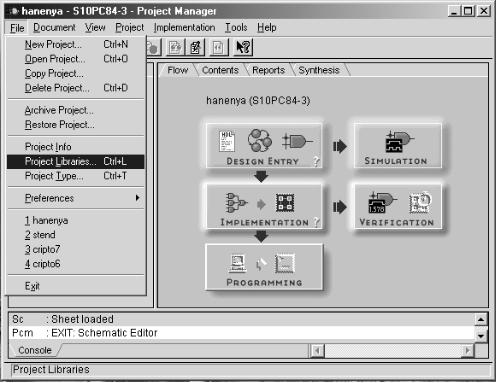This screenshot has height=383, width=497.
Task: Open the Preferences menu entry
Action: pyautogui.click(x=76, y=198)
